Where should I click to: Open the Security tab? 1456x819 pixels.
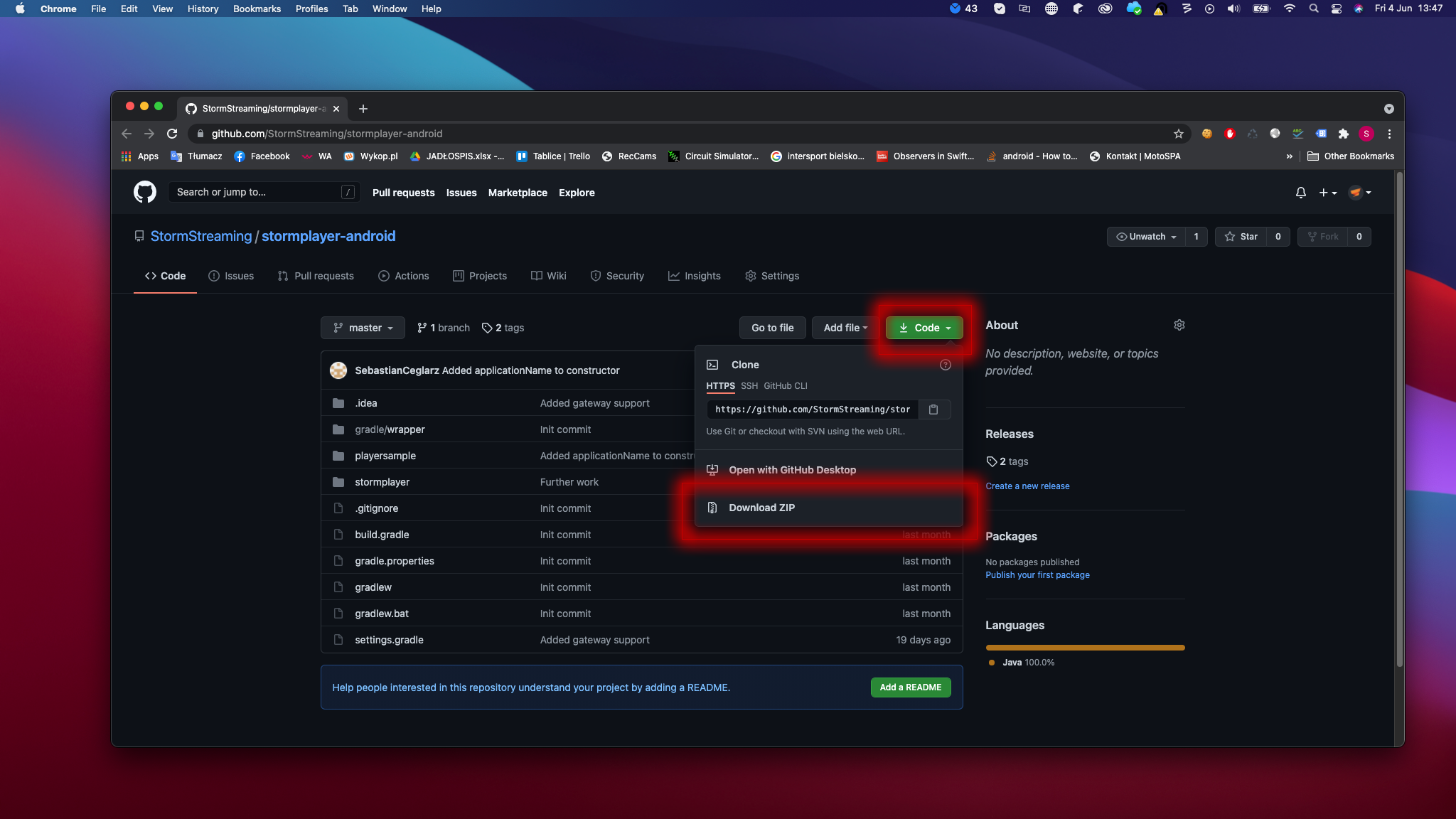click(x=617, y=276)
